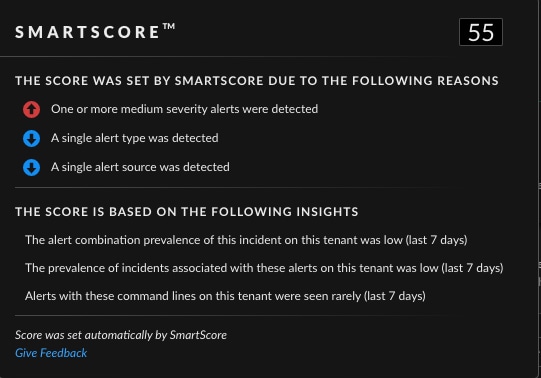Image resolution: width=541 pixels, height=378 pixels.
Task: Click the 'following insights' section heading
Action: (x=187, y=211)
